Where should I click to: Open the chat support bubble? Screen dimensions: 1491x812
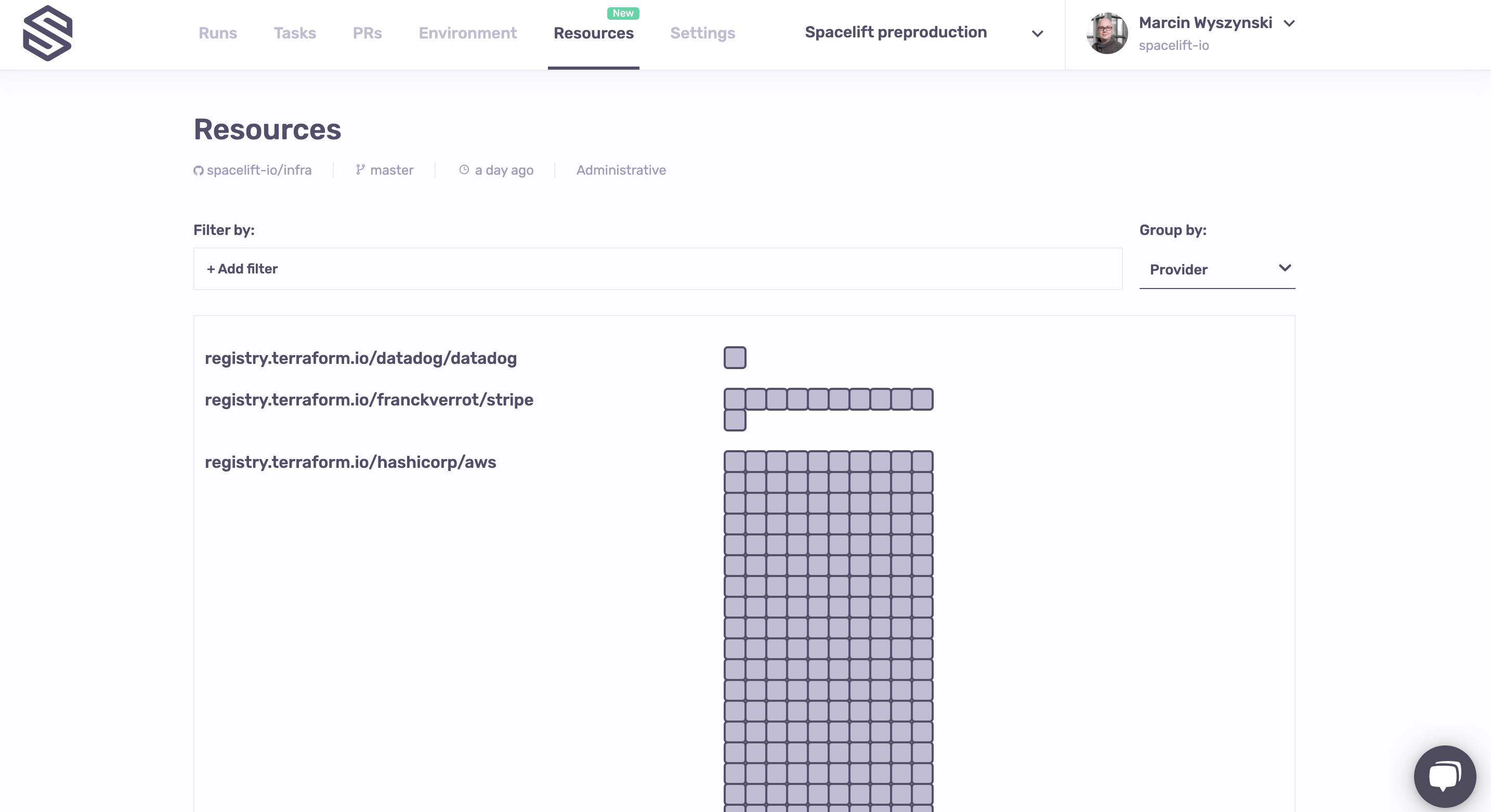tap(1444, 776)
